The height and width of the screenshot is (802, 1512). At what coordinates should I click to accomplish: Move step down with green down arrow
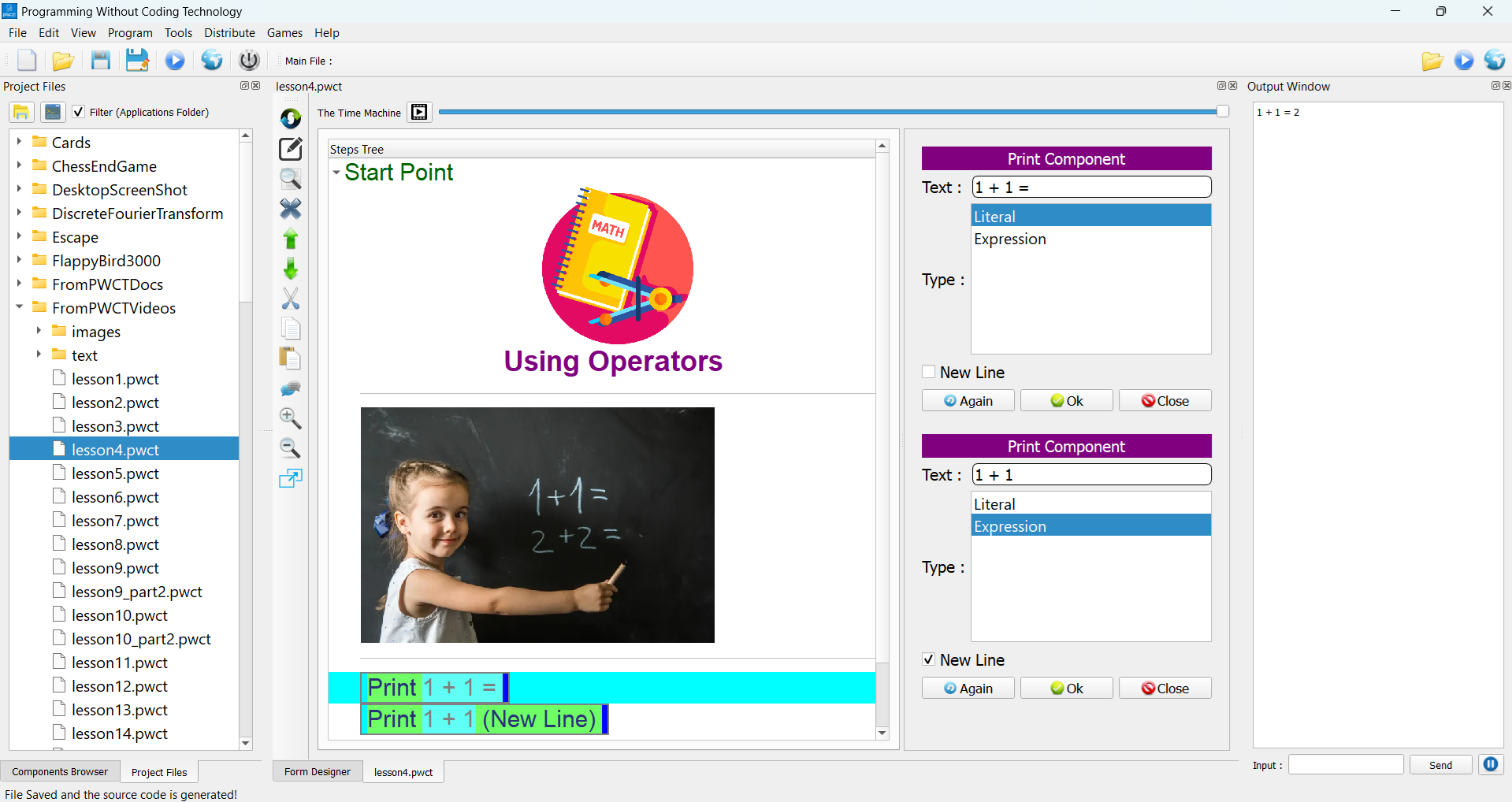click(291, 269)
